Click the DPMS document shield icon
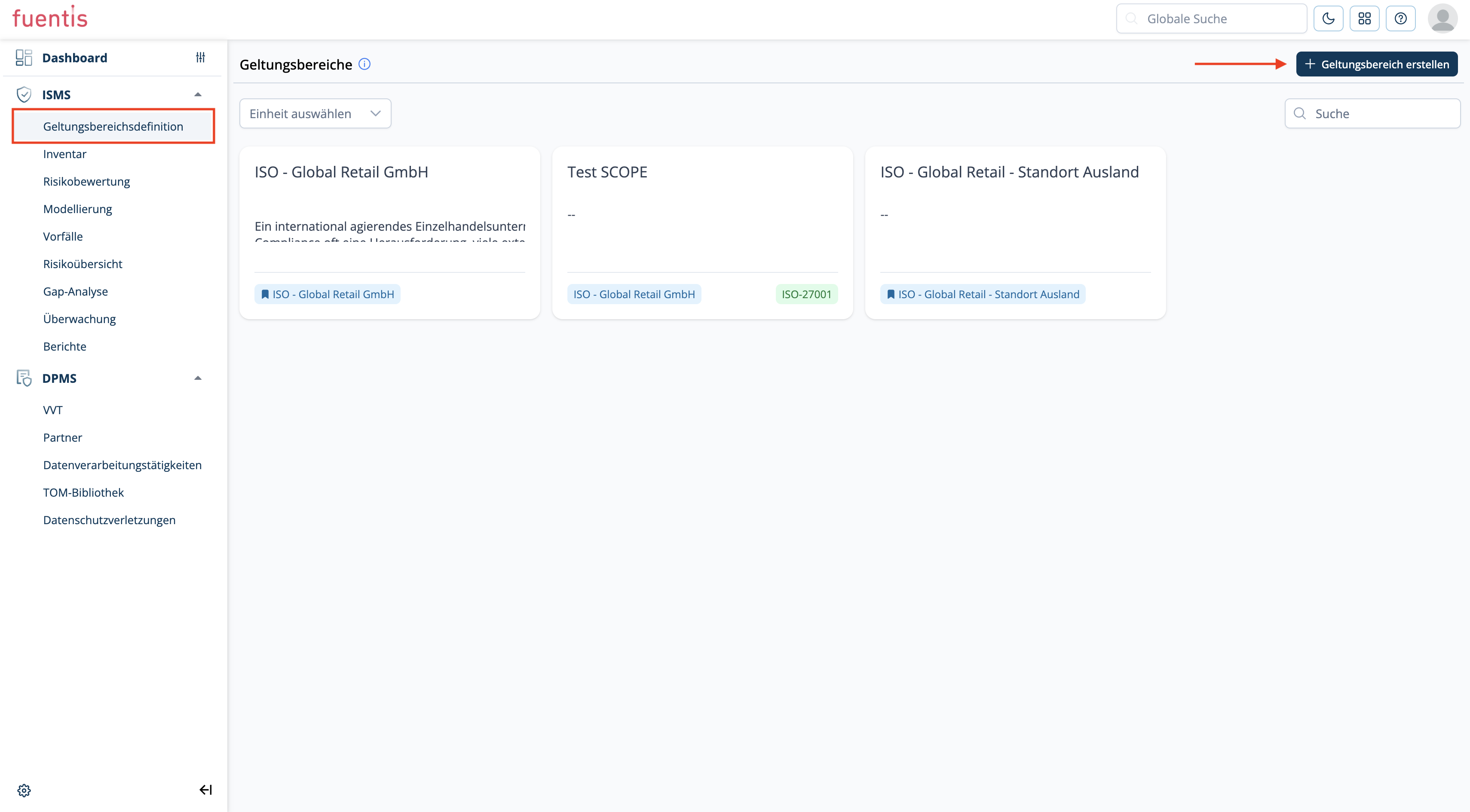Viewport: 1470px width, 812px height. tap(24, 378)
